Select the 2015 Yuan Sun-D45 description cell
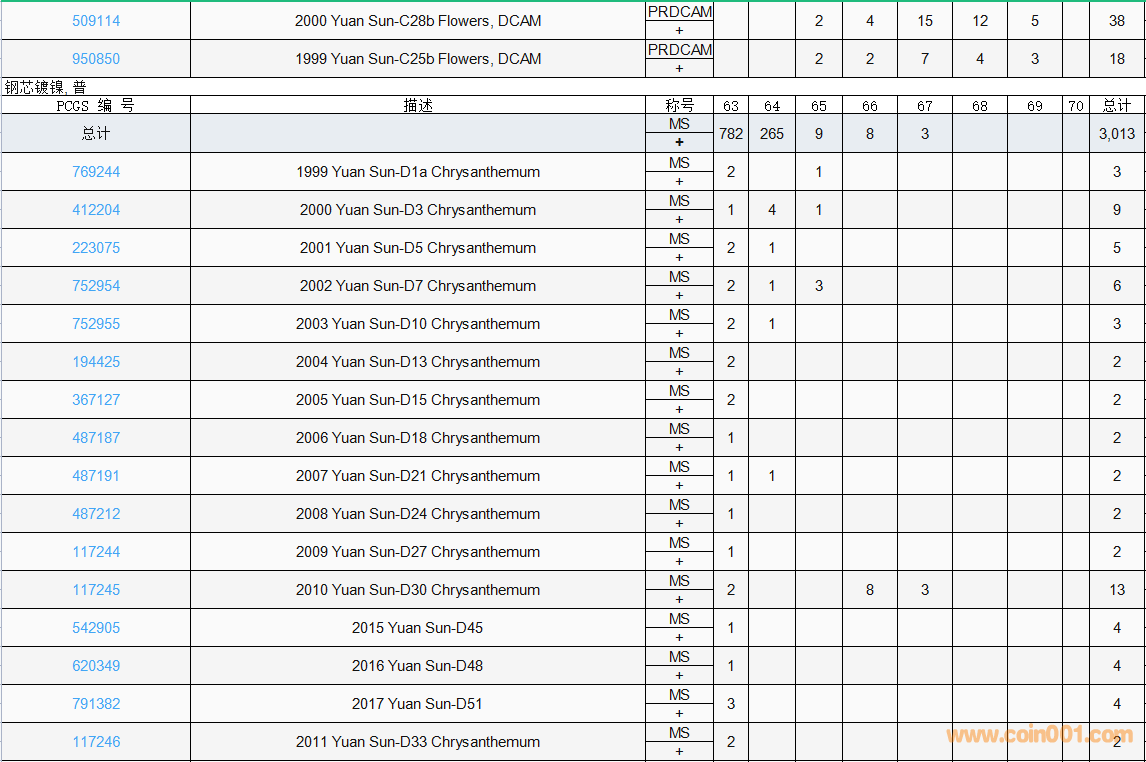The height and width of the screenshot is (762, 1146). pyautogui.click(x=418, y=628)
